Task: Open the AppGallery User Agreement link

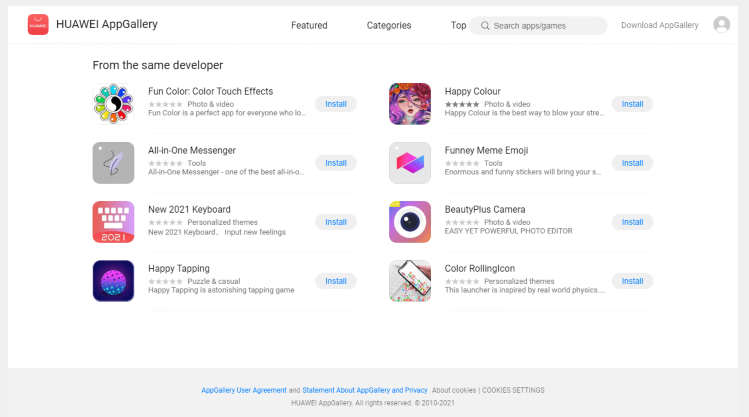Action: tap(244, 390)
